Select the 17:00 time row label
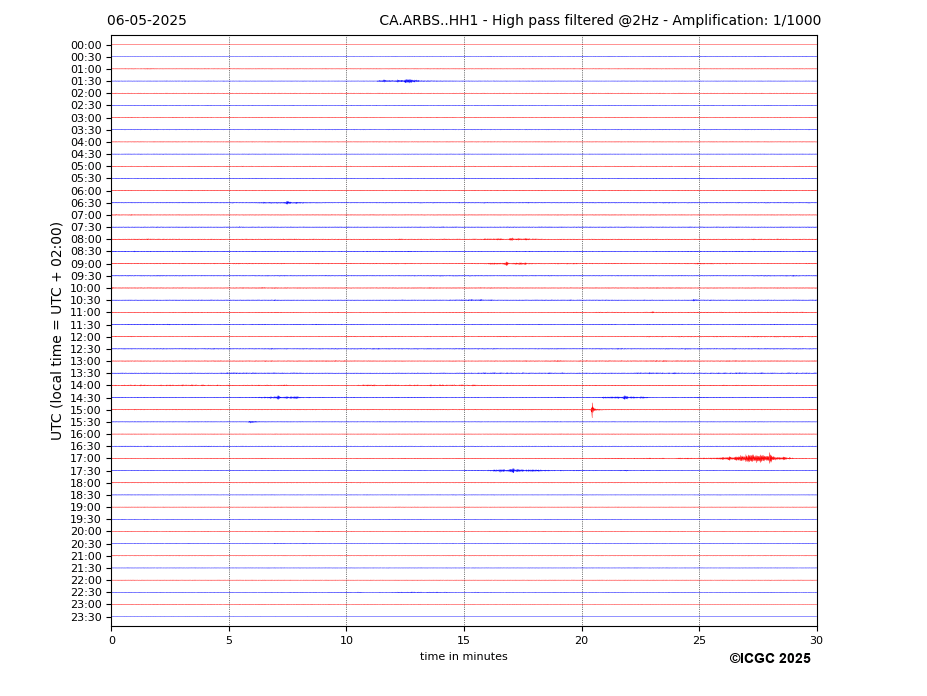The height and width of the screenshot is (696, 927). point(86,459)
